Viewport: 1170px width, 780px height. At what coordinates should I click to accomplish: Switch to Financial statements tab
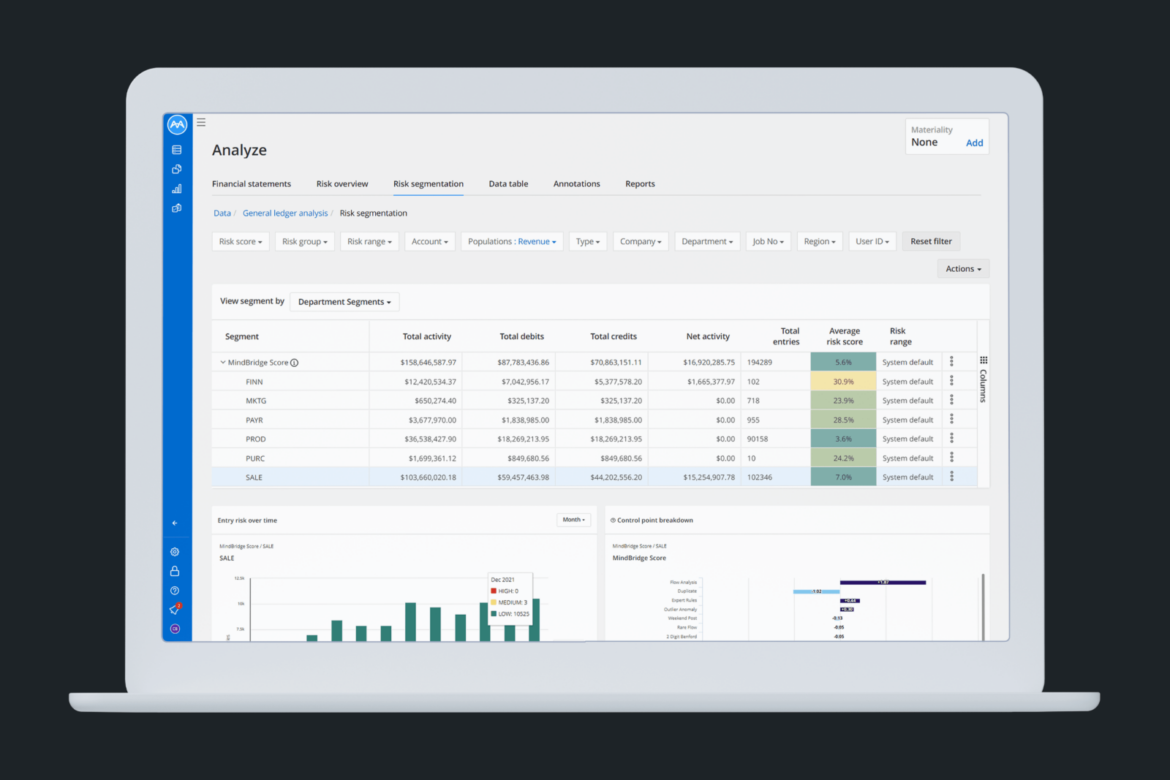tap(251, 184)
